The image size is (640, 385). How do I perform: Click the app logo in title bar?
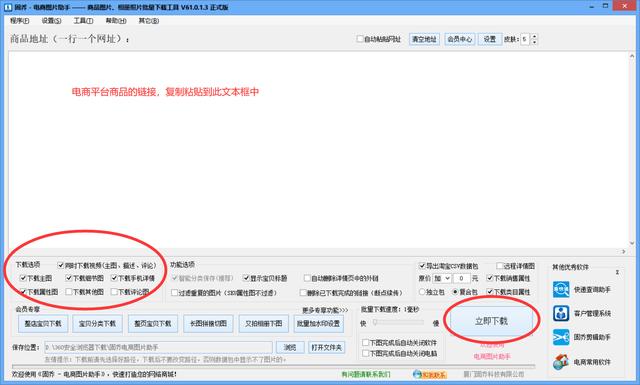(8, 7)
